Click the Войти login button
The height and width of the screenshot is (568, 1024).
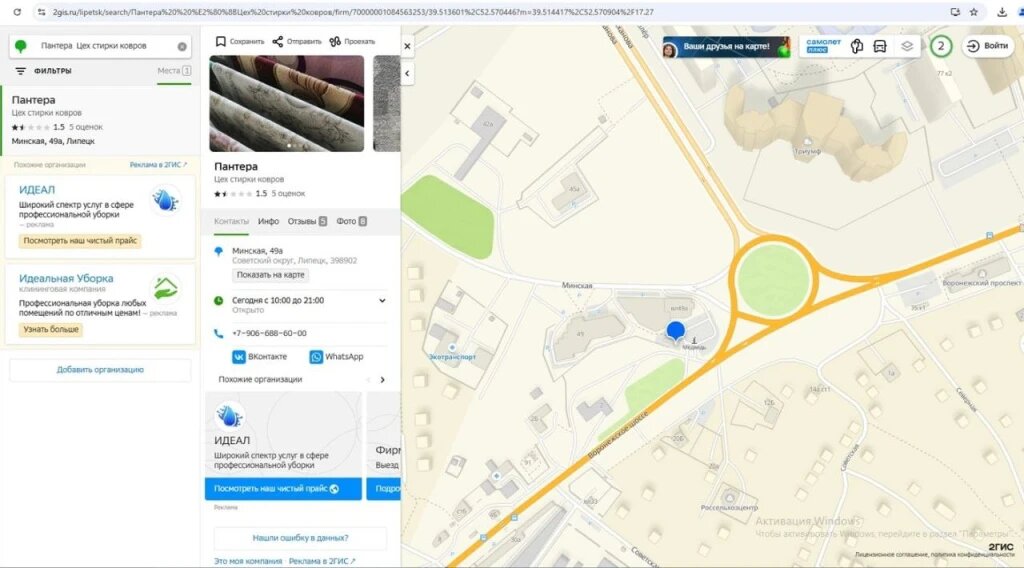pos(988,46)
